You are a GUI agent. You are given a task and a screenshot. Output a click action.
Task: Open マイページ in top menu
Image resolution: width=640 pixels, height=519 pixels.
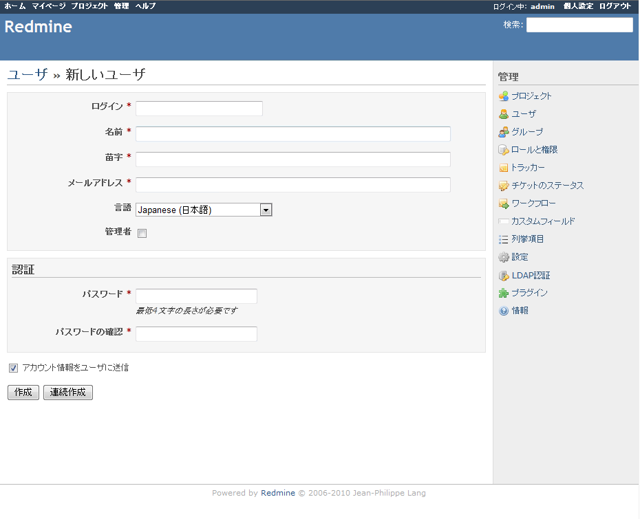pos(48,6)
